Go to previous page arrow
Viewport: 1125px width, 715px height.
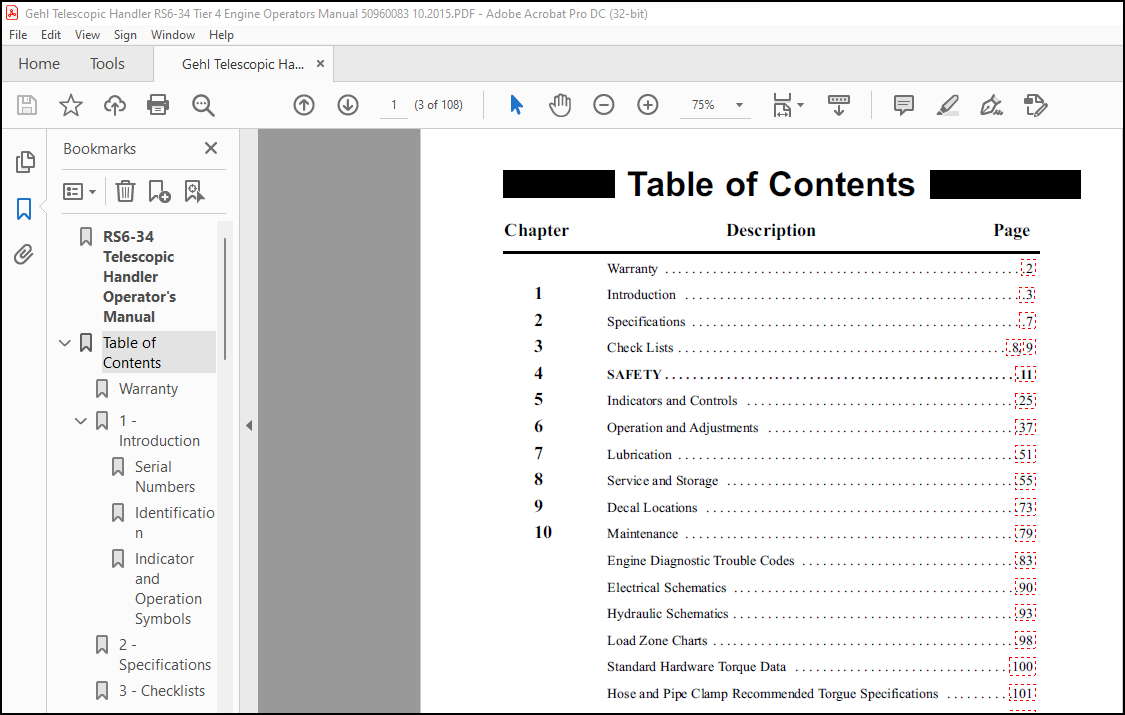click(304, 105)
